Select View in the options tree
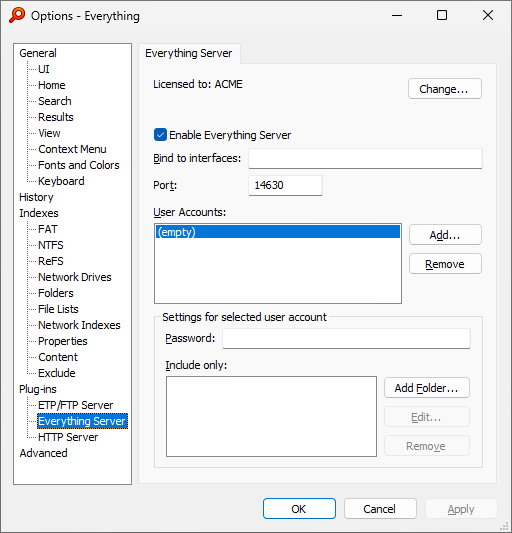The width and height of the screenshot is (512, 533). [49, 133]
